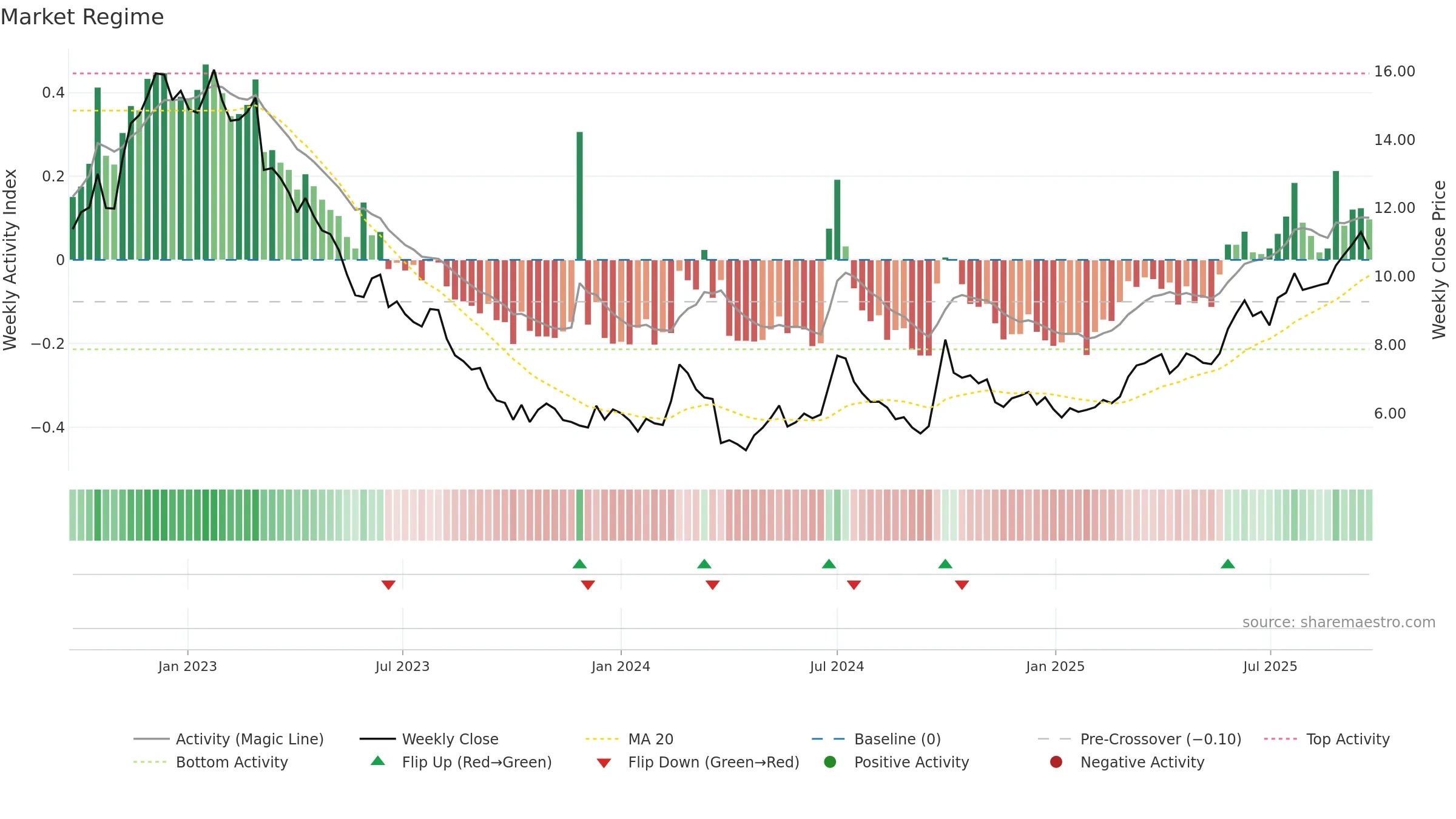The height and width of the screenshot is (819, 1456).
Task: Toggle the Top Activity legend entry
Action: click(1327, 739)
